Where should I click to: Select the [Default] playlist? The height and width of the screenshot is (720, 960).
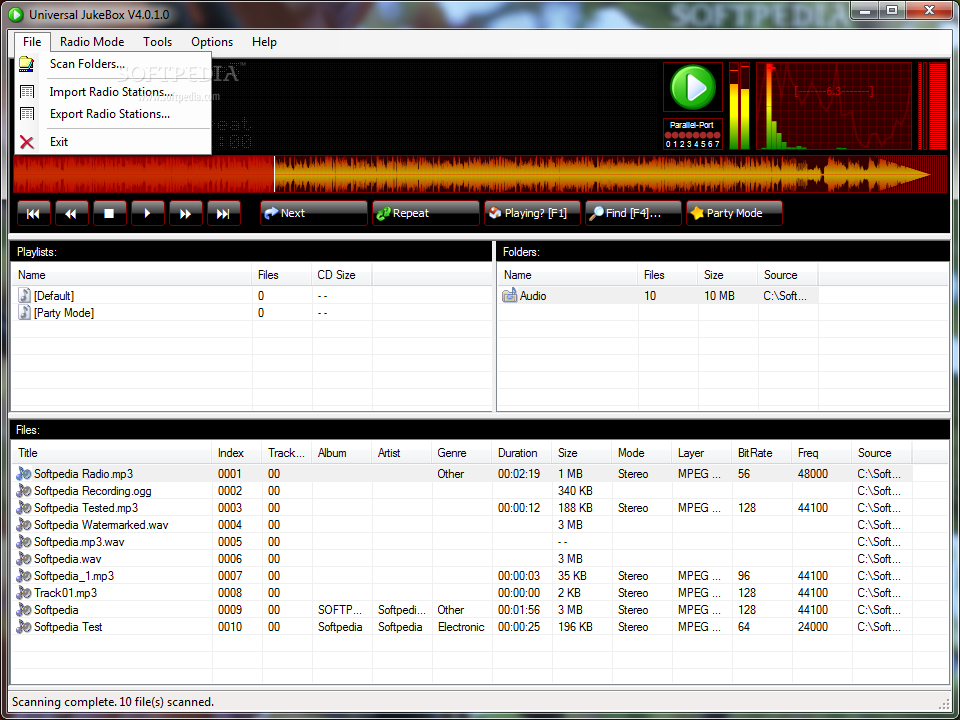pyautogui.click(x=54, y=296)
